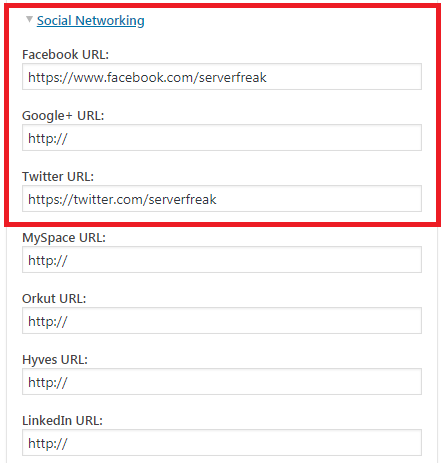Place cursor on 'serverfreak' in Twitter URL
This screenshot has width=445, height=463.
(182, 199)
